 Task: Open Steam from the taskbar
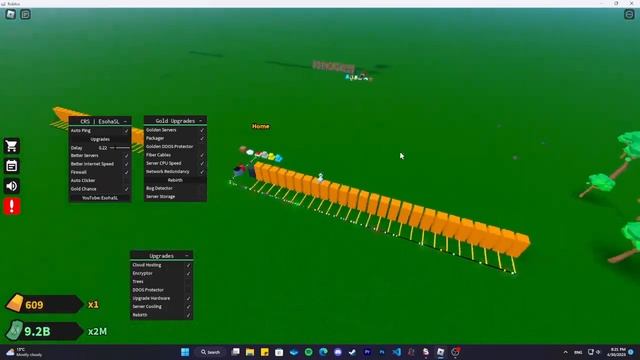(352, 352)
